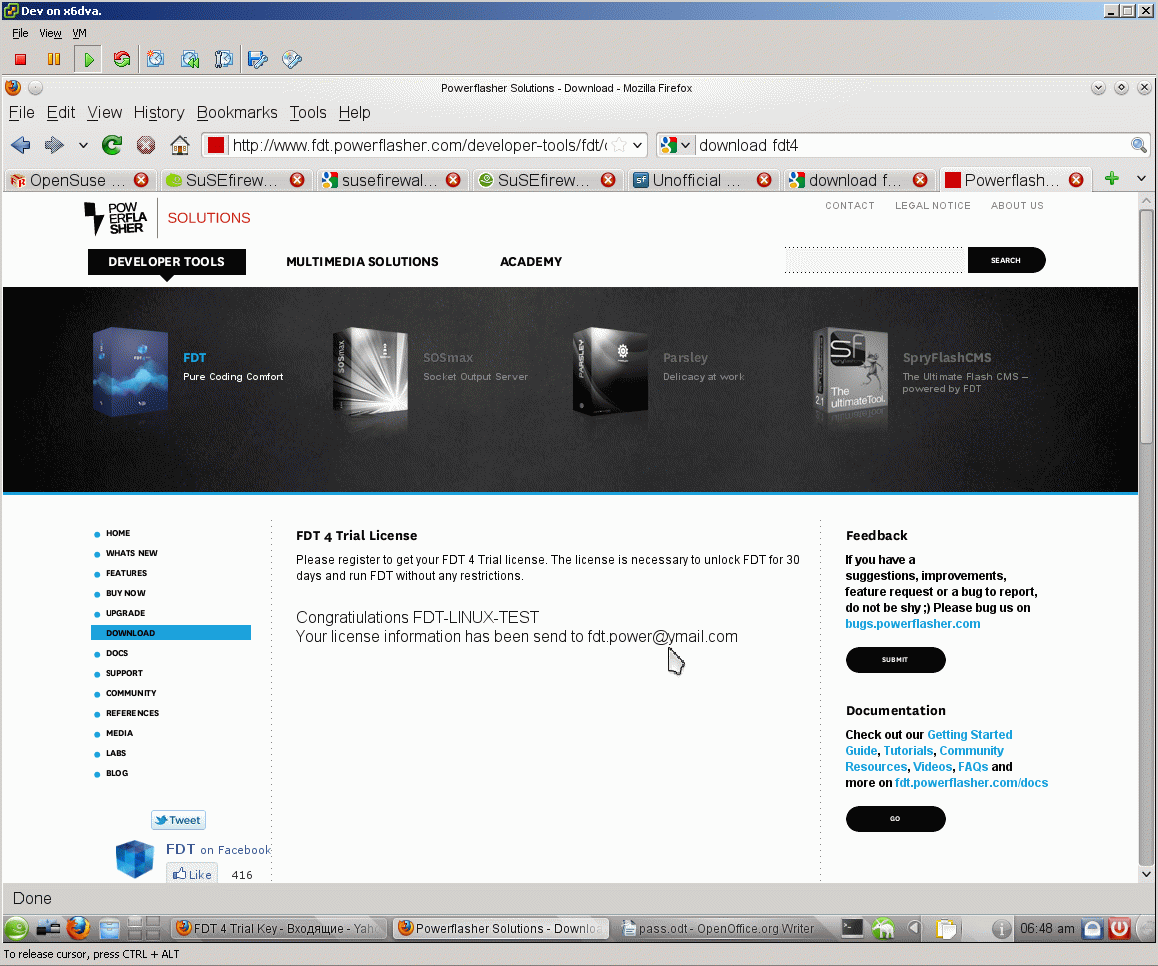This screenshot has height=966, width=1158.
Task: Click the highlighted DOWNLOAD sidebar item
Action: pos(171,633)
